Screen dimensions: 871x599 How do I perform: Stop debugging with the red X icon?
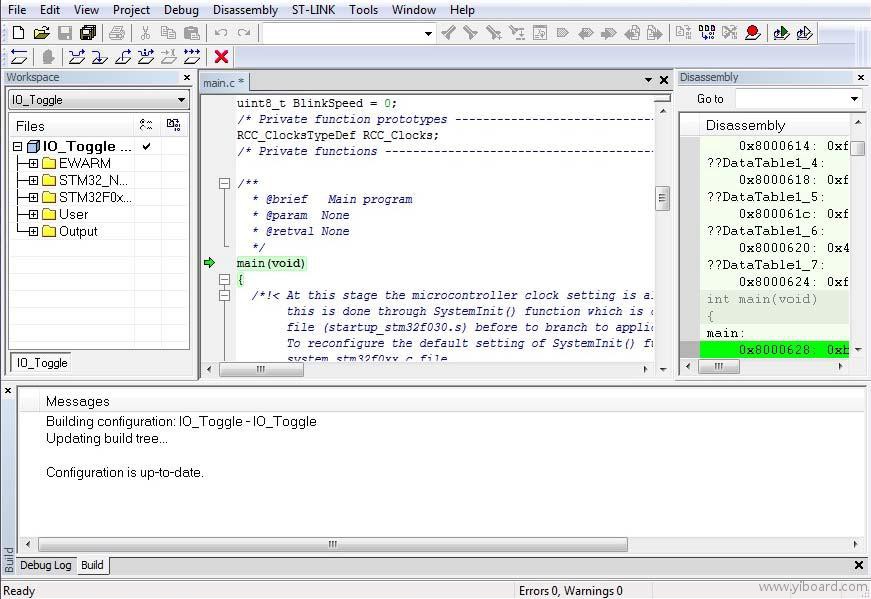click(x=221, y=57)
